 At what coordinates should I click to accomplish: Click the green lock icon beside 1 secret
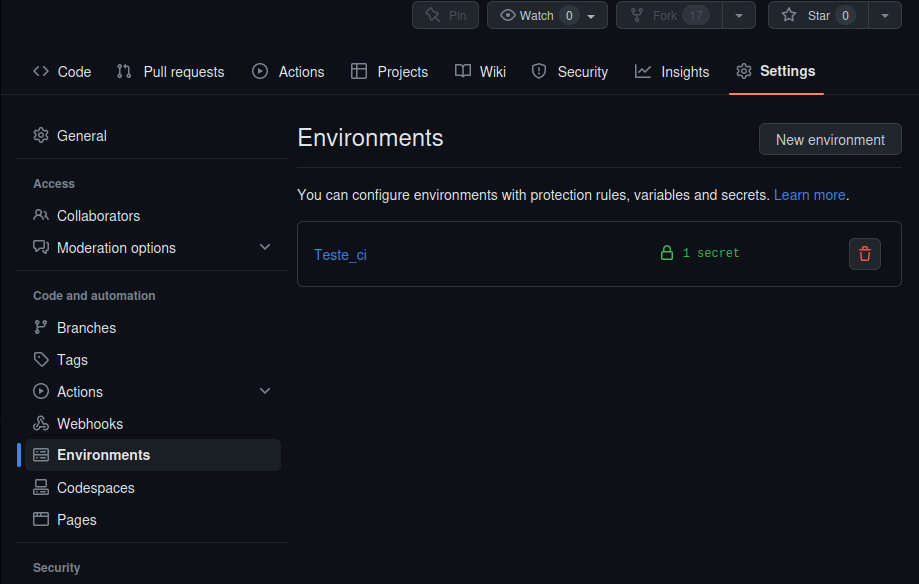pyautogui.click(x=666, y=253)
